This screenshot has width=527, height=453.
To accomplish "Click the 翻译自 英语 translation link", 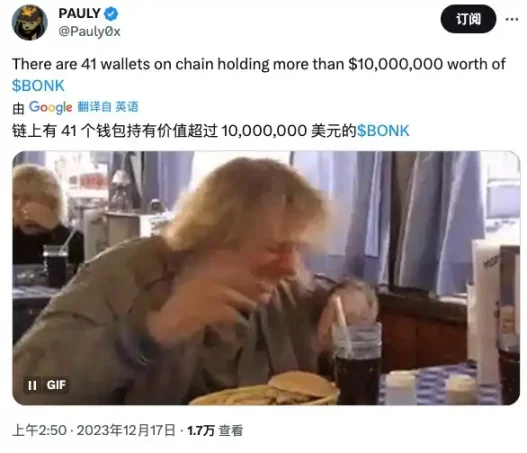I will tap(108, 107).
